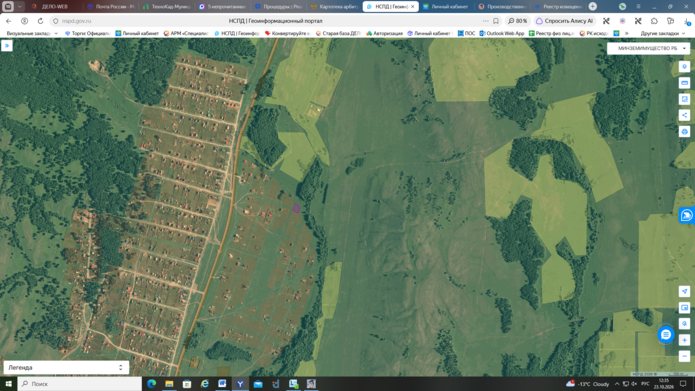The width and height of the screenshot is (695, 391).
Task: Open Реестр физ лиц bookmark
Action: [x=551, y=33]
